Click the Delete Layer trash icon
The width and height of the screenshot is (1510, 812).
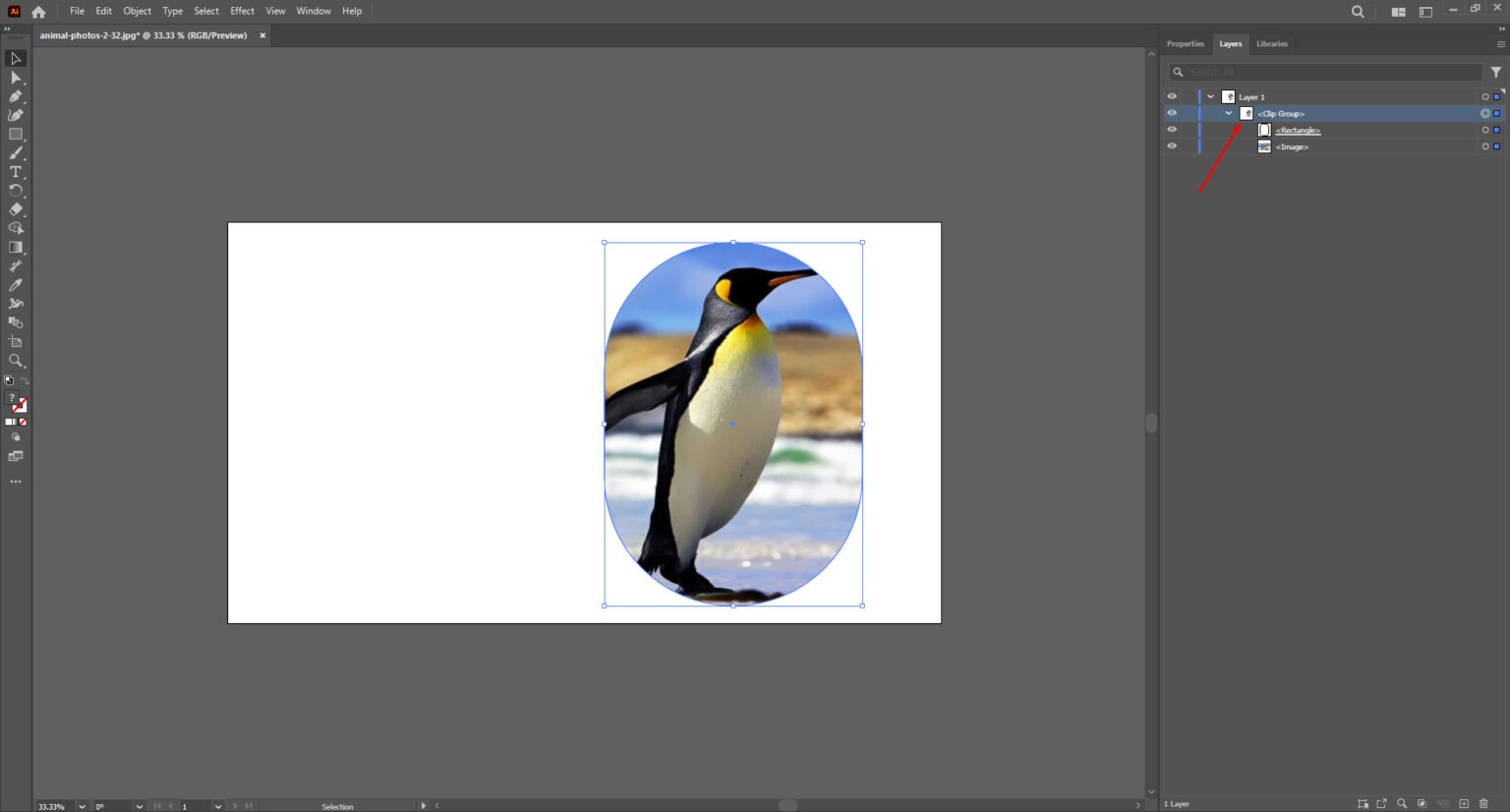tap(1481, 803)
